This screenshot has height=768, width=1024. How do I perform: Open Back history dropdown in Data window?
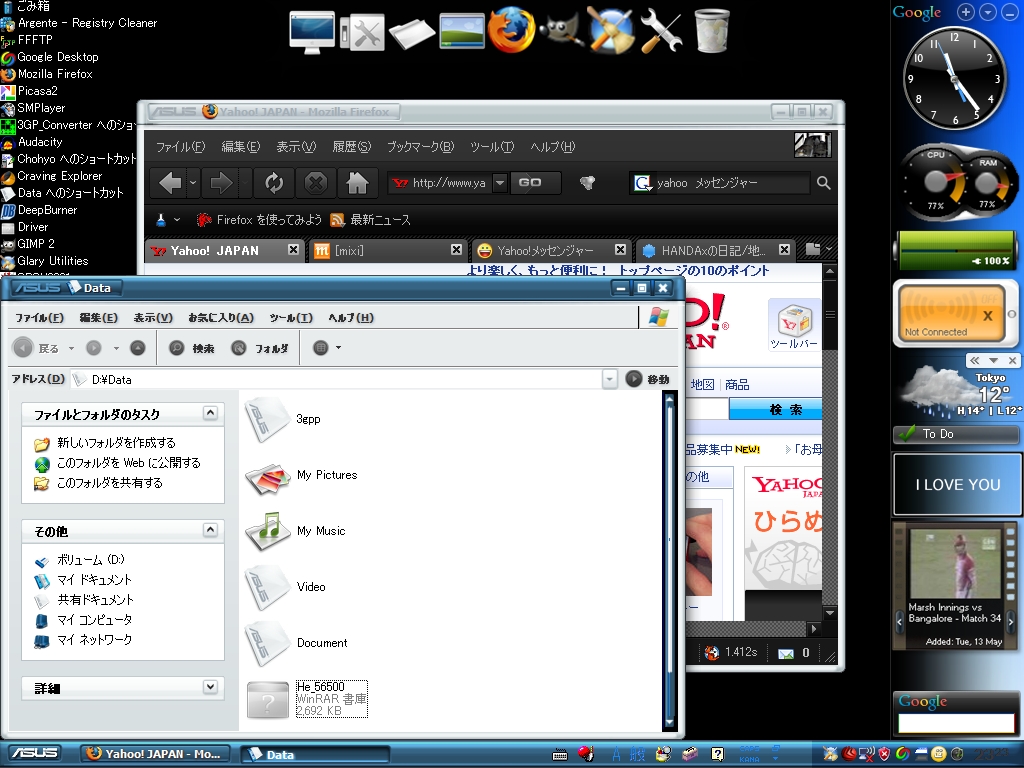(x=71, y=348)
